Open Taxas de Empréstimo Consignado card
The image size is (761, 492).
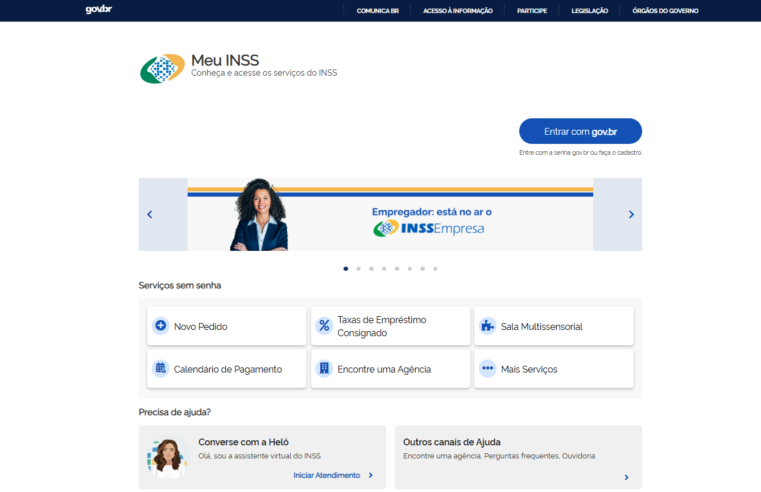390,326
